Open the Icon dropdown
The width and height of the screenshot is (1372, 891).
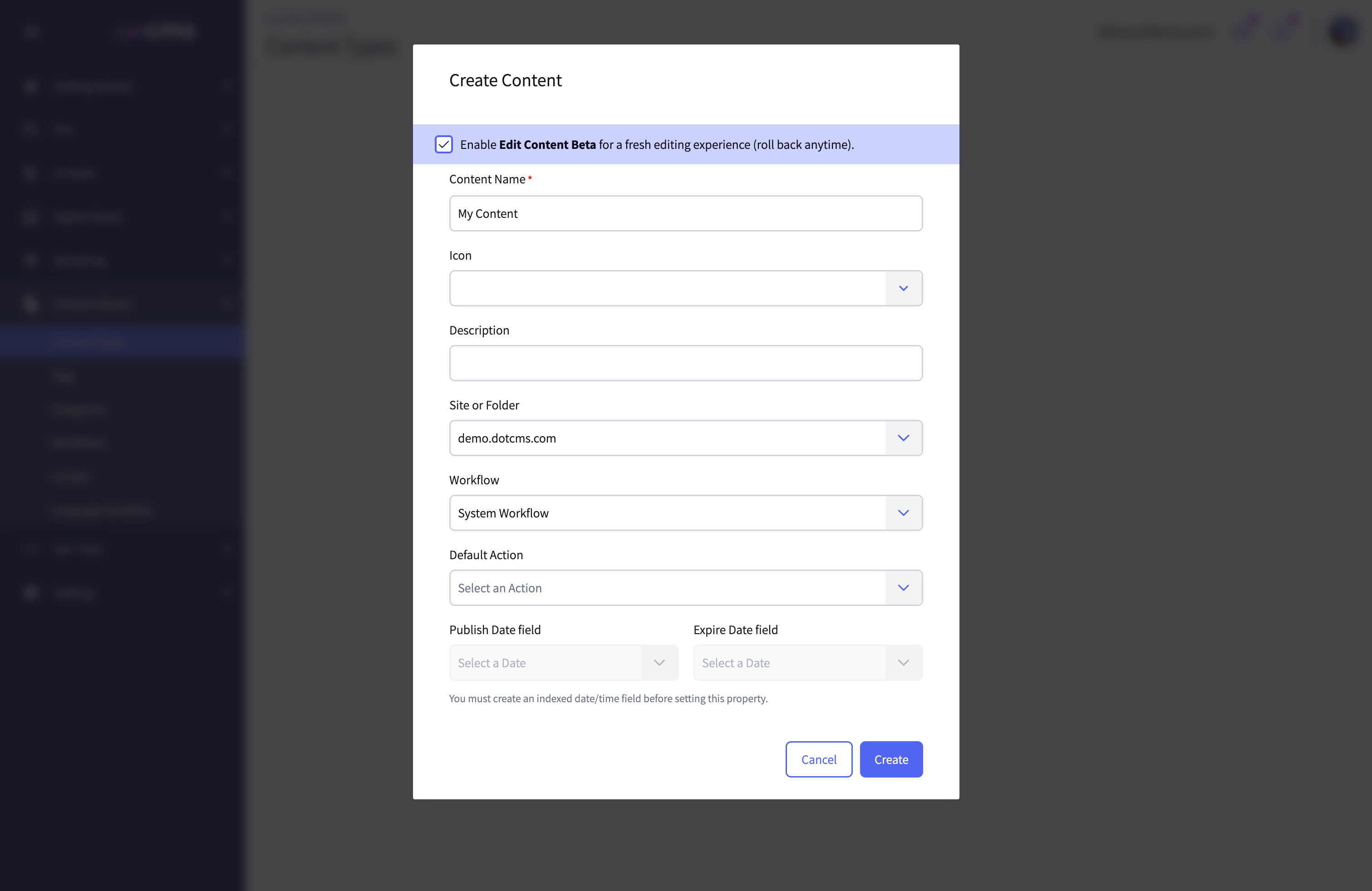coord(903,288)
